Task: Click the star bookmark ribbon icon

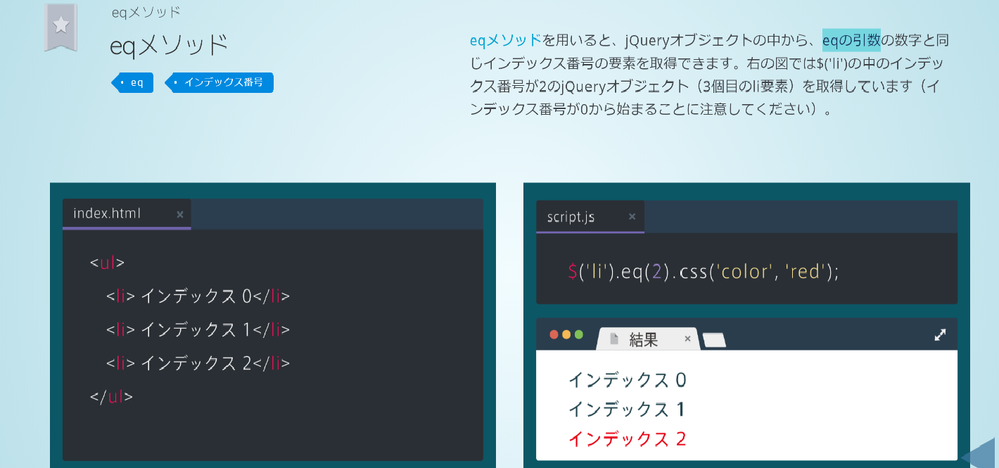Action: (61, 26)
